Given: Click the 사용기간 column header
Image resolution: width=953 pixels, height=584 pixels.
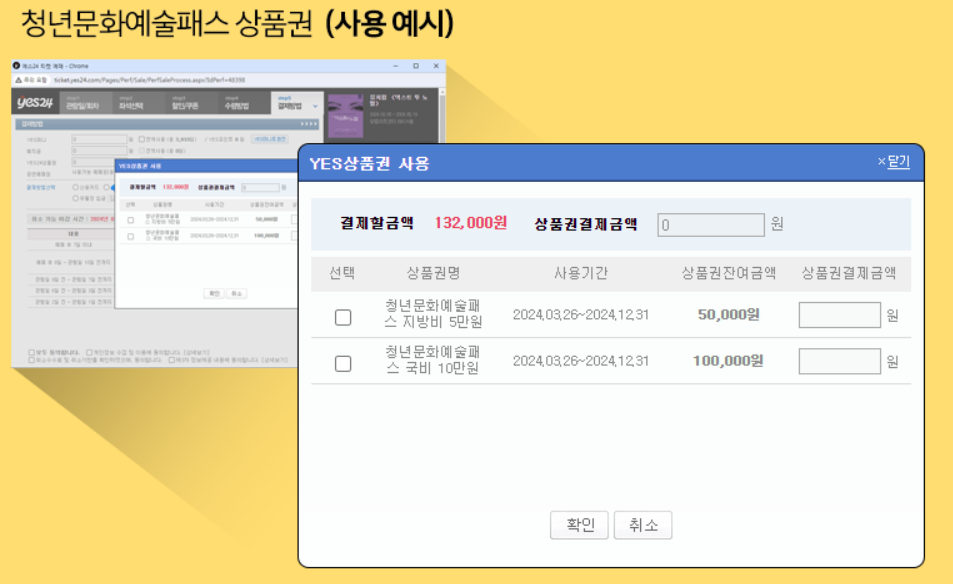Looking at the screenshot, I should coord(580,273).
